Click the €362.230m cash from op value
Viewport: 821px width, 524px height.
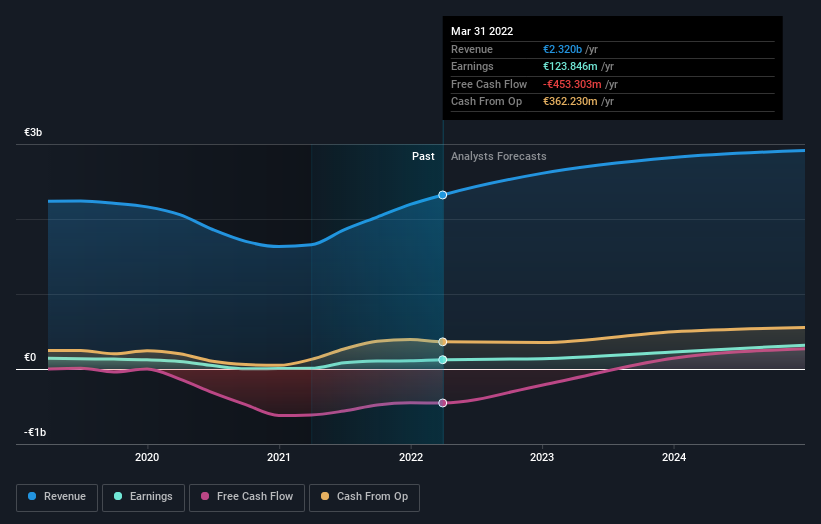(570, 102)
